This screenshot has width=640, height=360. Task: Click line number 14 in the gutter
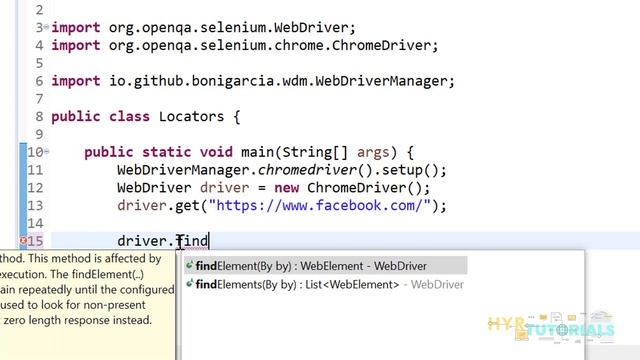[x=35, y=223]
